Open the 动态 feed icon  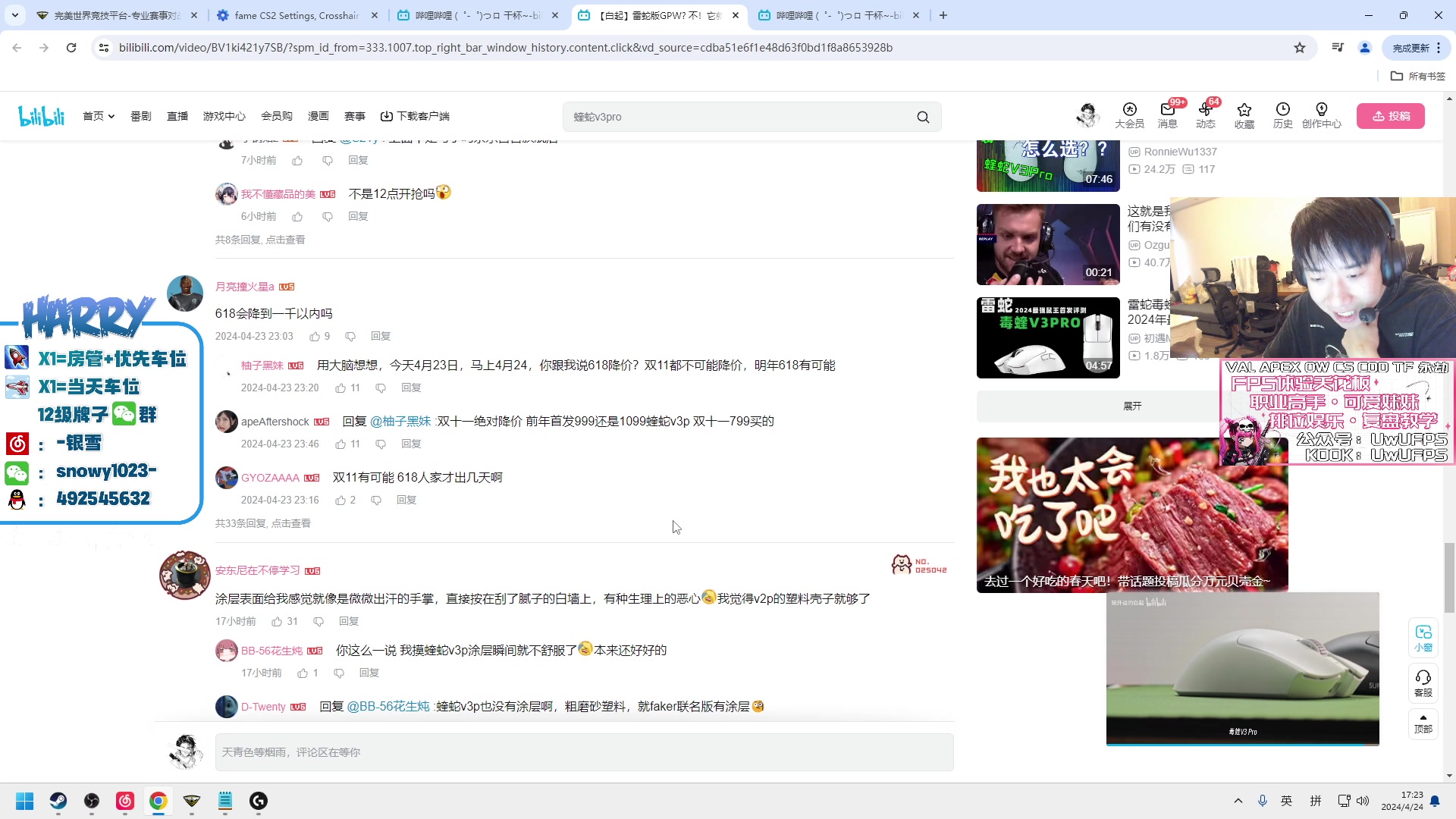[x=1206, y=115]
